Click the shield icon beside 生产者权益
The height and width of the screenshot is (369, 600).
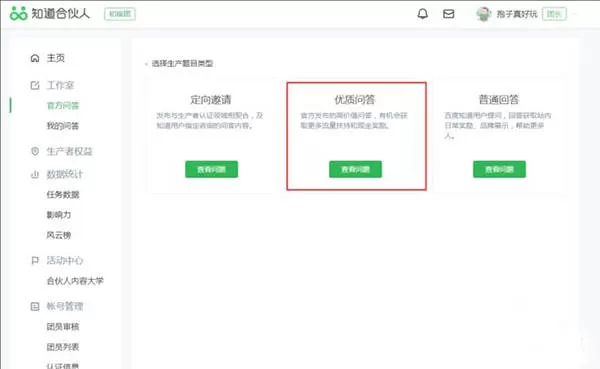[x=35, y=151]
